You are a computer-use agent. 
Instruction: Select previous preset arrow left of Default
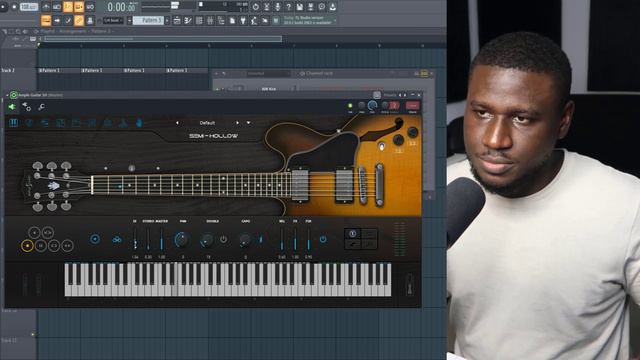coord(177,123)
